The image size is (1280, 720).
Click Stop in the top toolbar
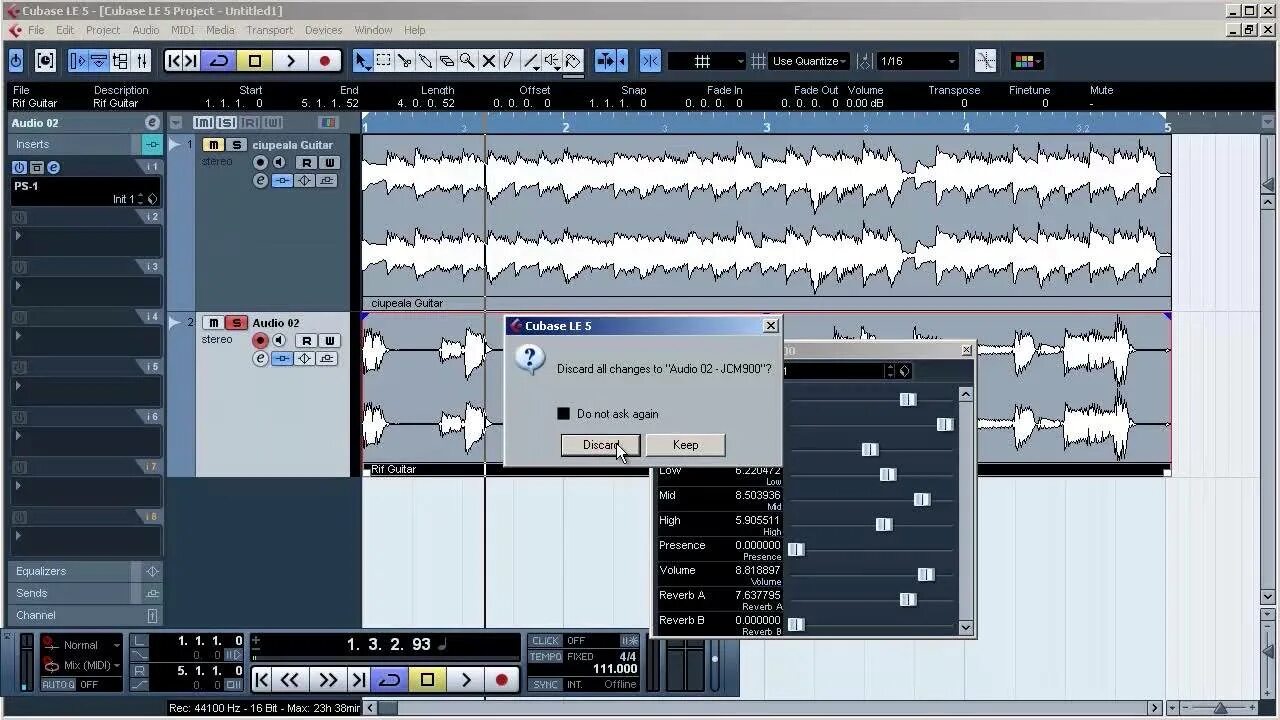254,61
